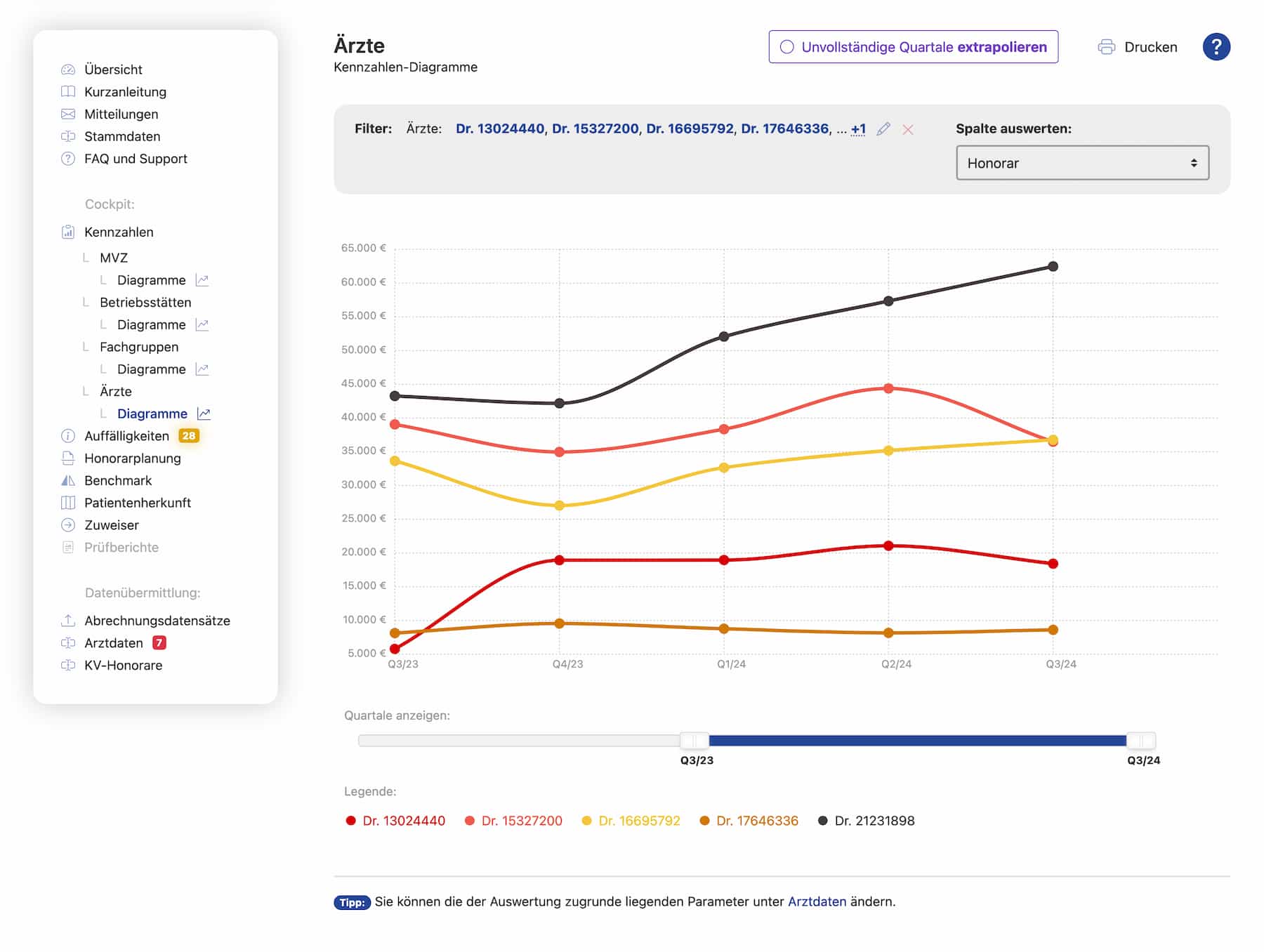Click the Q3/24 data point of Dr. 21231898

pos(1053,267)
